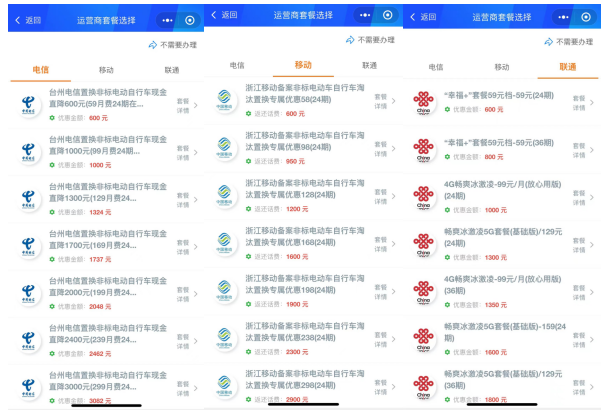610x410 pixels.
Task: Tap the Telecom logo of the 直降1300元 plan
Action: pos(28,199)
